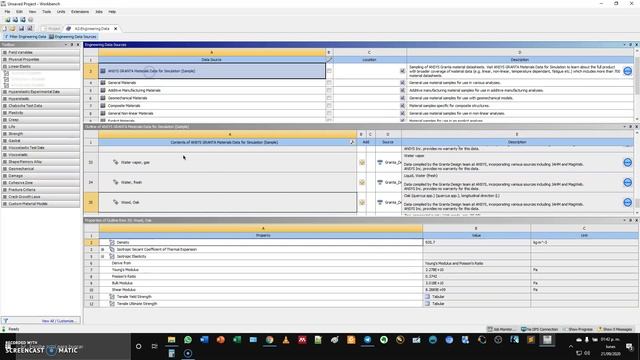Tick column B checkbox for Geomechanical Materials
Screen dimensions: 640x360
(329, 98)
